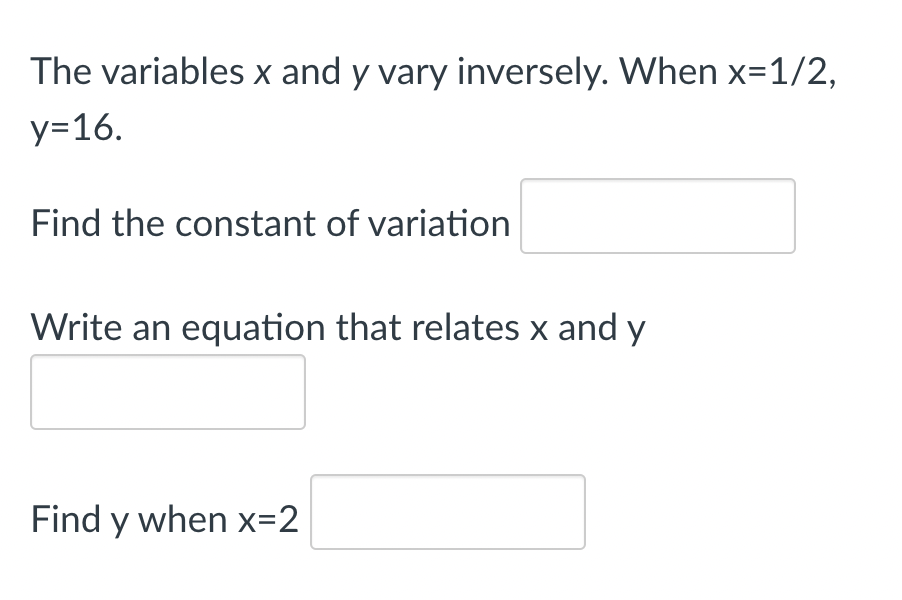
Task: Select the text 'Write an equation that relates x and y'
Action: [x=338, y=327]
